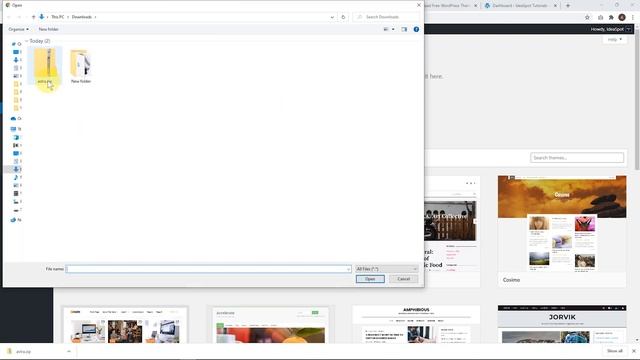Click This PC in the address breadcrumb
This screenshot has height=360, width=640.
pos(58,17)
